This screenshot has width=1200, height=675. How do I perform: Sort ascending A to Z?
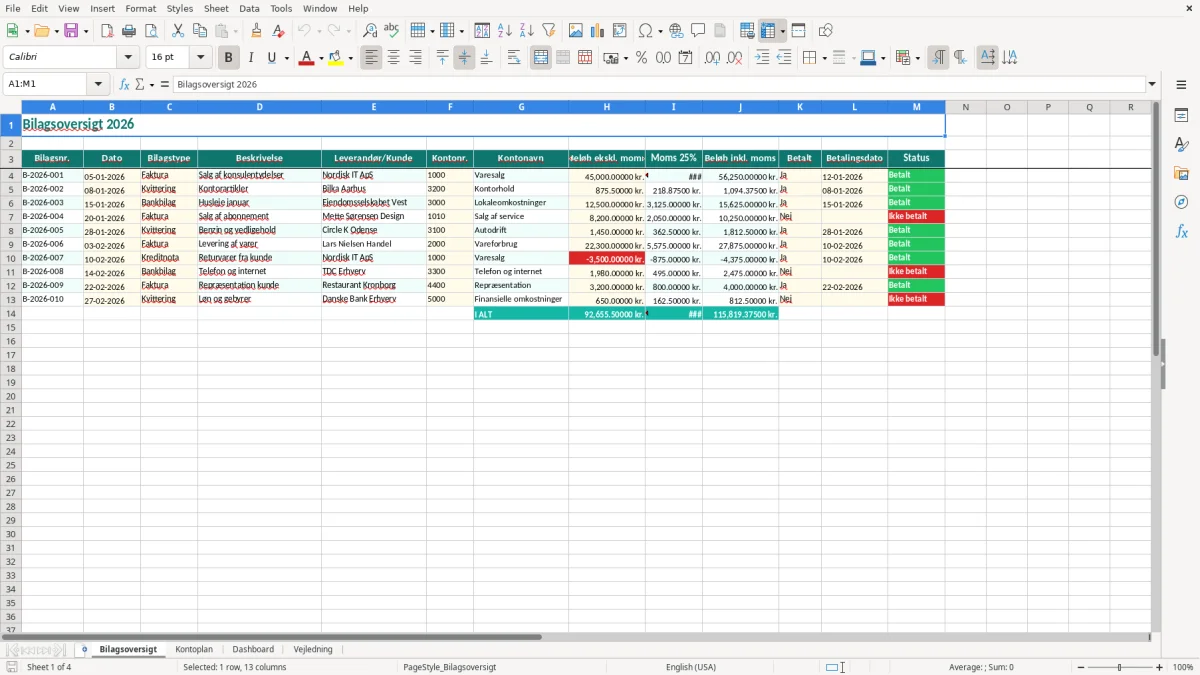505,31
